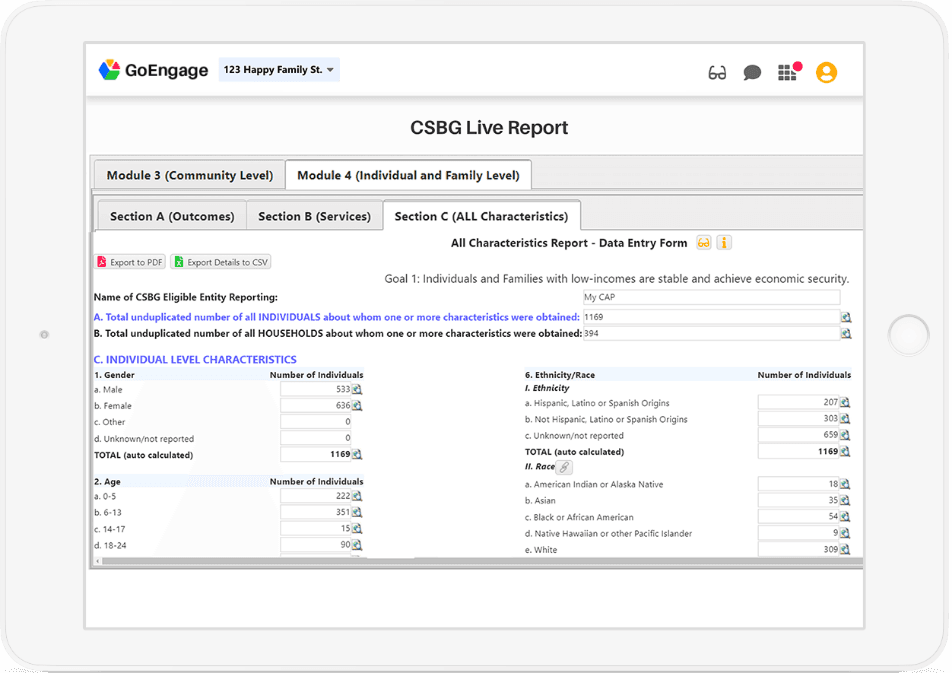The width and height of the screenshot is (952, 673).
Task: Open the glasses viewer icon in header
Action: pyautogui.click(x=717, y=73)
